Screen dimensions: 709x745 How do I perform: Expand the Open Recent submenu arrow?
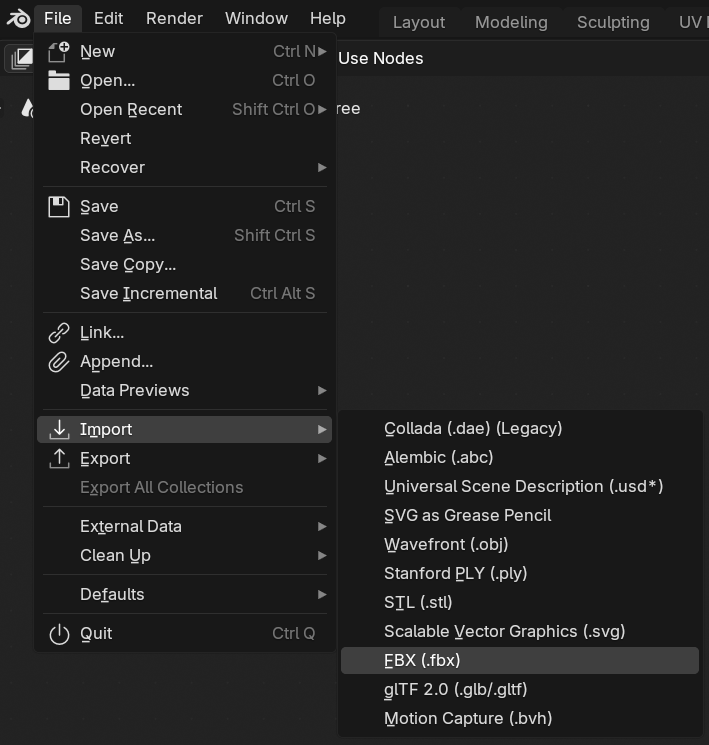point(322,109)
